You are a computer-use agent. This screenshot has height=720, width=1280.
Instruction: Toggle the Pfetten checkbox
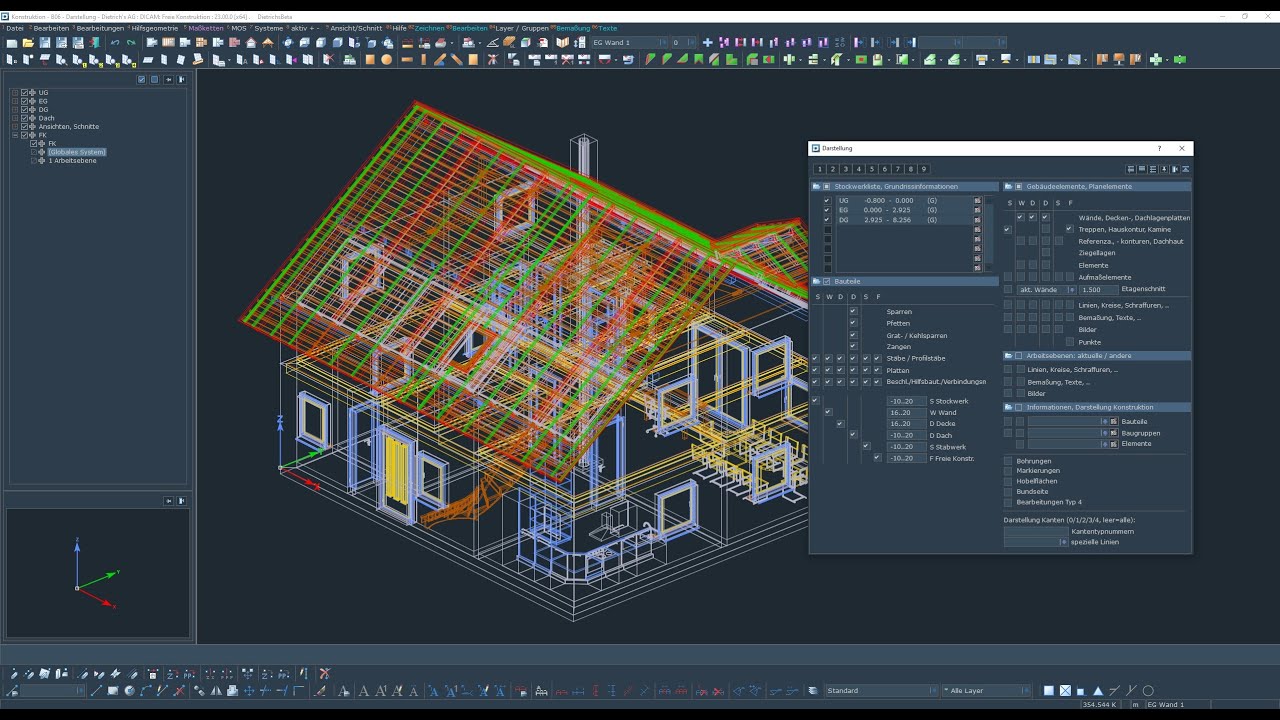(853, 323)
